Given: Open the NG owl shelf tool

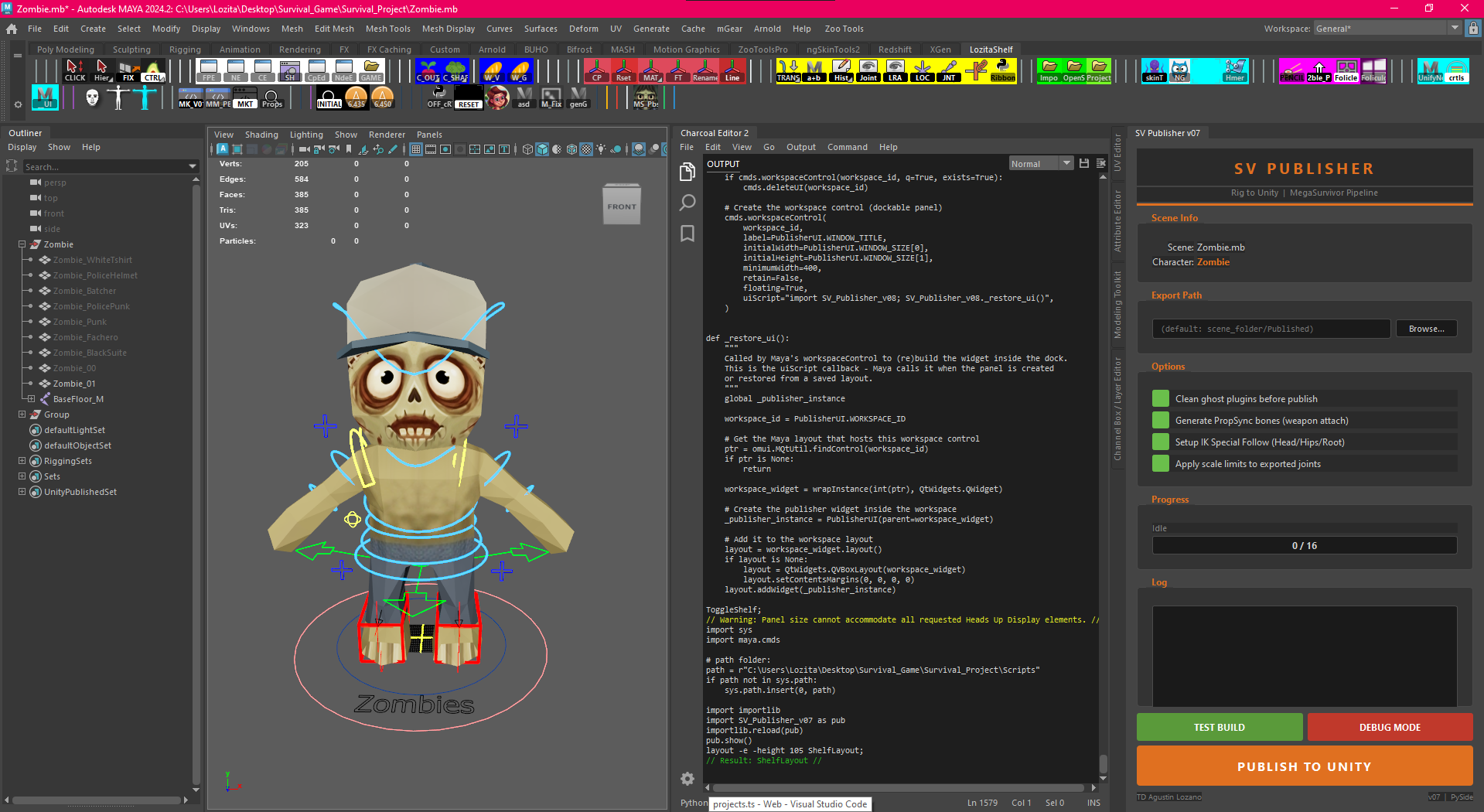Looking at the screenshot, I should click(x=1179, y=70).
